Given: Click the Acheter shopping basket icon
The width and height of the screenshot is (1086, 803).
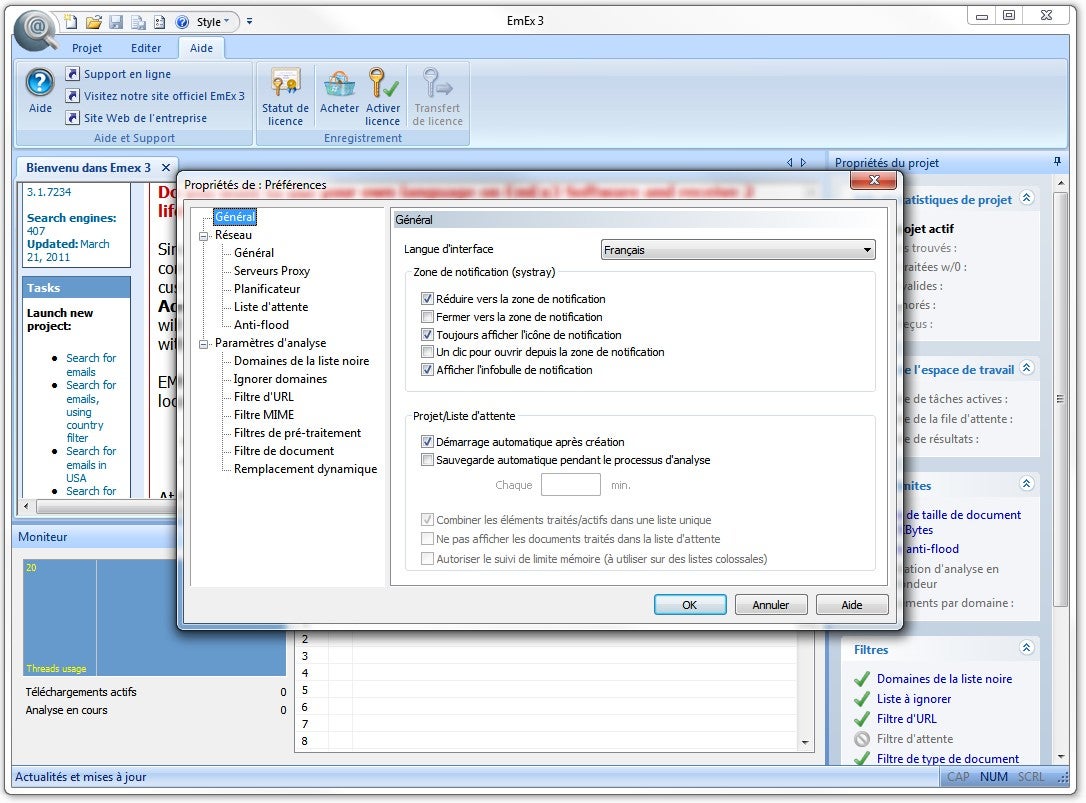Looking at the screenshot, I should (x=339, y=83).
